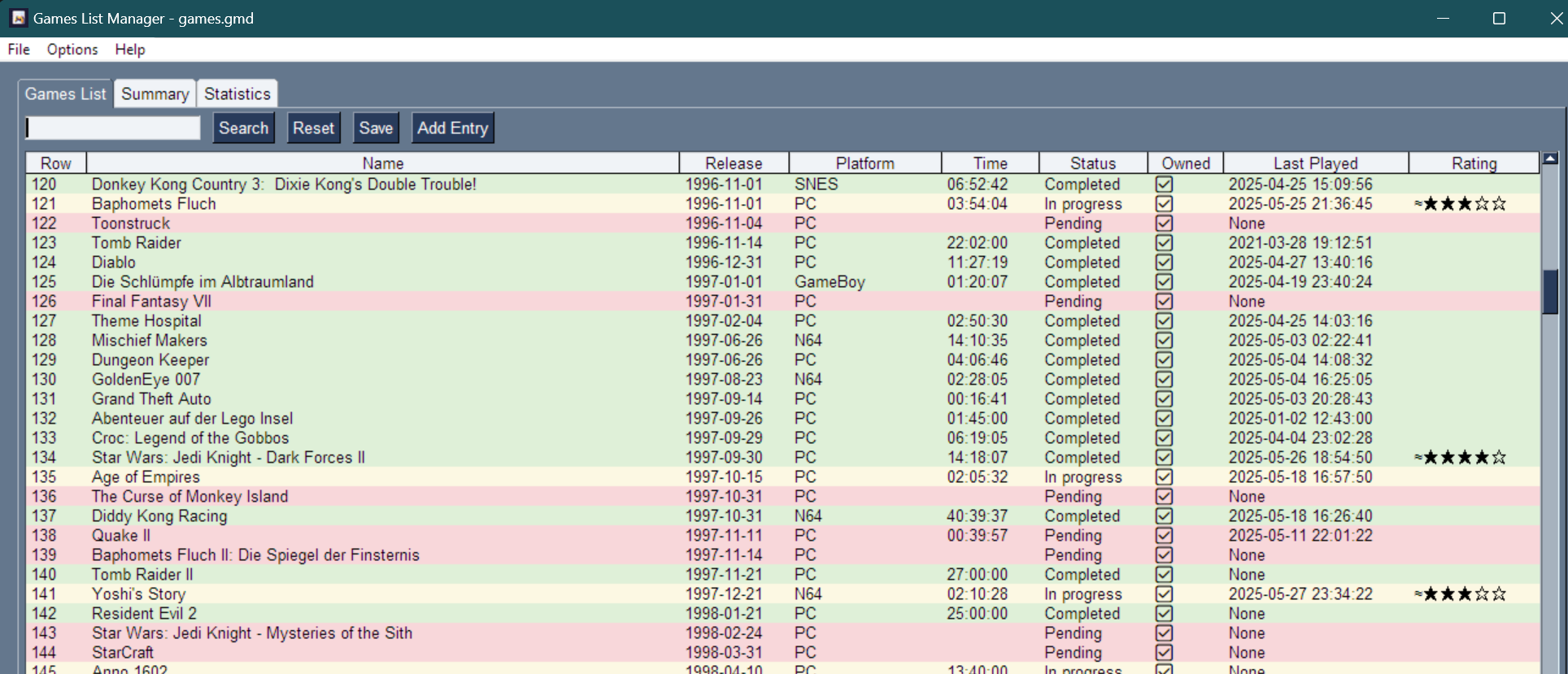
Task: Click the GameBoy platform cell
Action: tap(830, 282)
